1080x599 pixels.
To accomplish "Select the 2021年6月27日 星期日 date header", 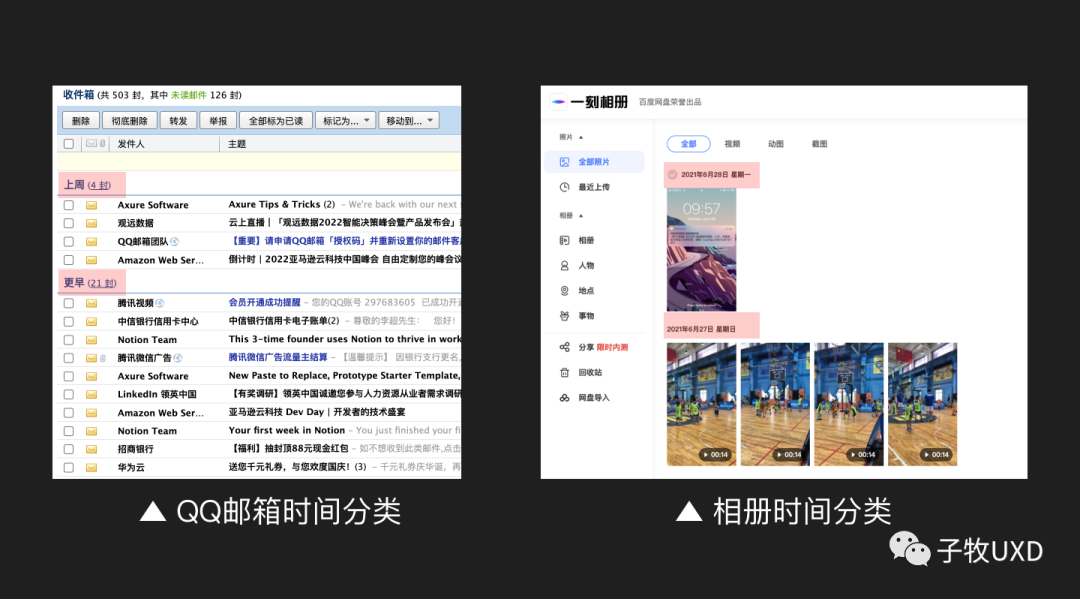I will pyautogui.click(x=701, y=329).
